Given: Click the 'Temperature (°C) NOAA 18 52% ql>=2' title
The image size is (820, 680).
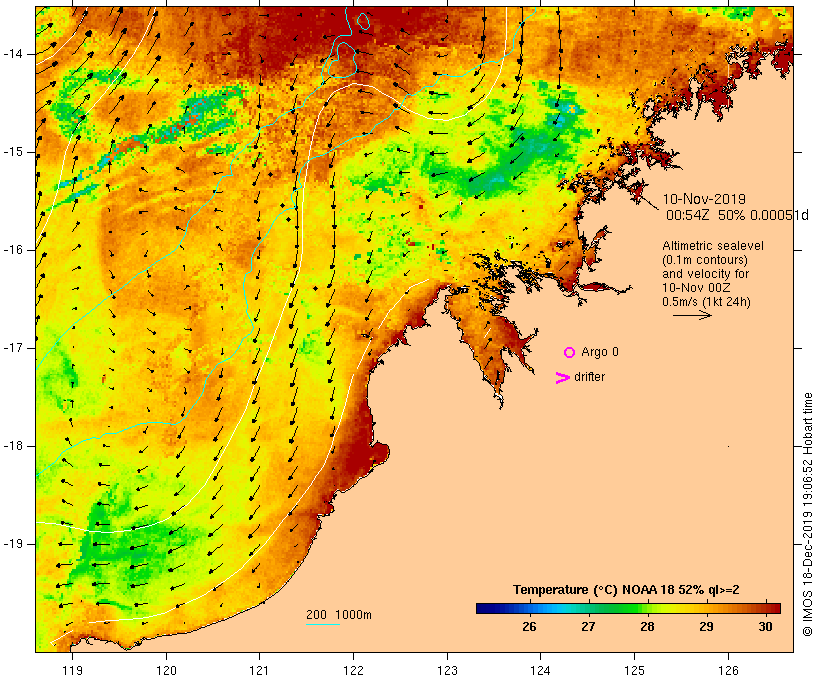Looking at the screenshot, I should click(x=626, y=590).
